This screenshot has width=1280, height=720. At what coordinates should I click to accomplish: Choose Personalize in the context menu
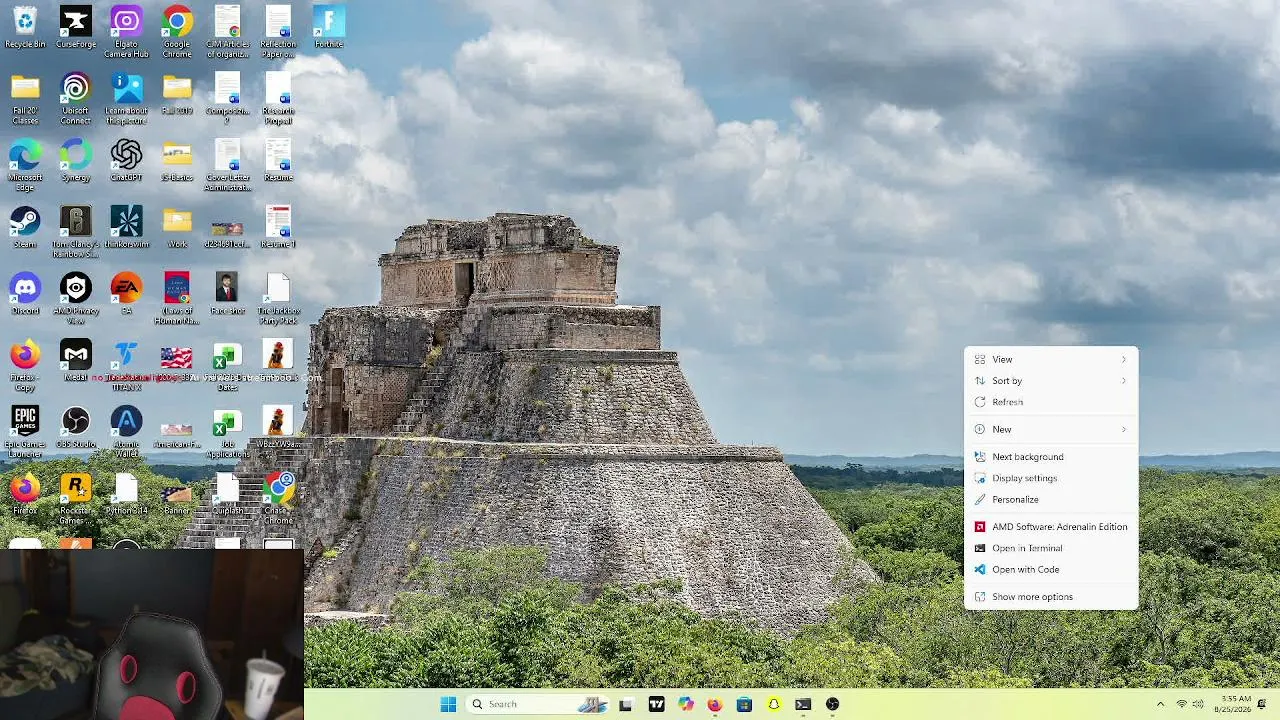click(1051, 499)
